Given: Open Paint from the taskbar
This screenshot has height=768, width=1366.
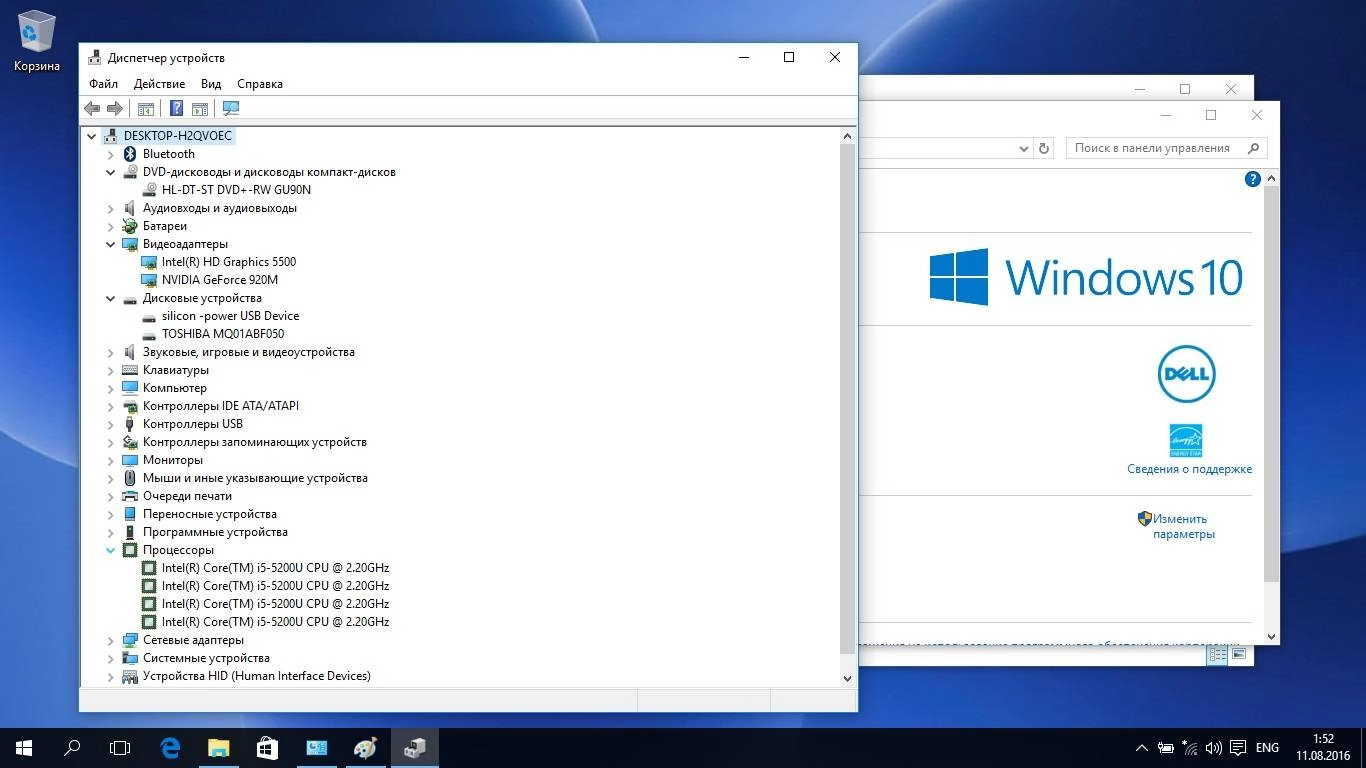Looking at the screenshot, I should (x=365, y=747).
